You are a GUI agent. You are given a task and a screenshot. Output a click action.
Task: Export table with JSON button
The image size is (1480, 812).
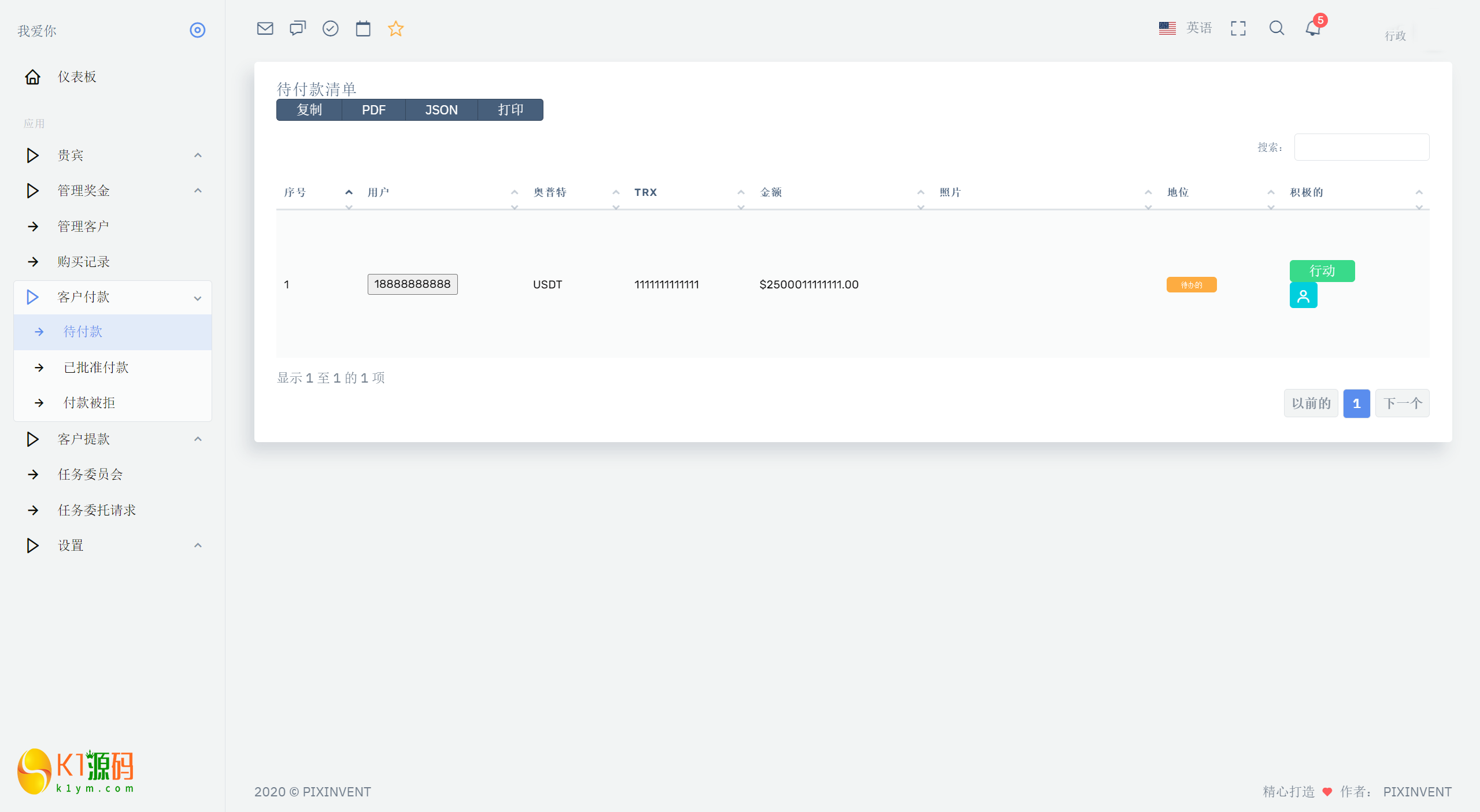pos(442,110)
